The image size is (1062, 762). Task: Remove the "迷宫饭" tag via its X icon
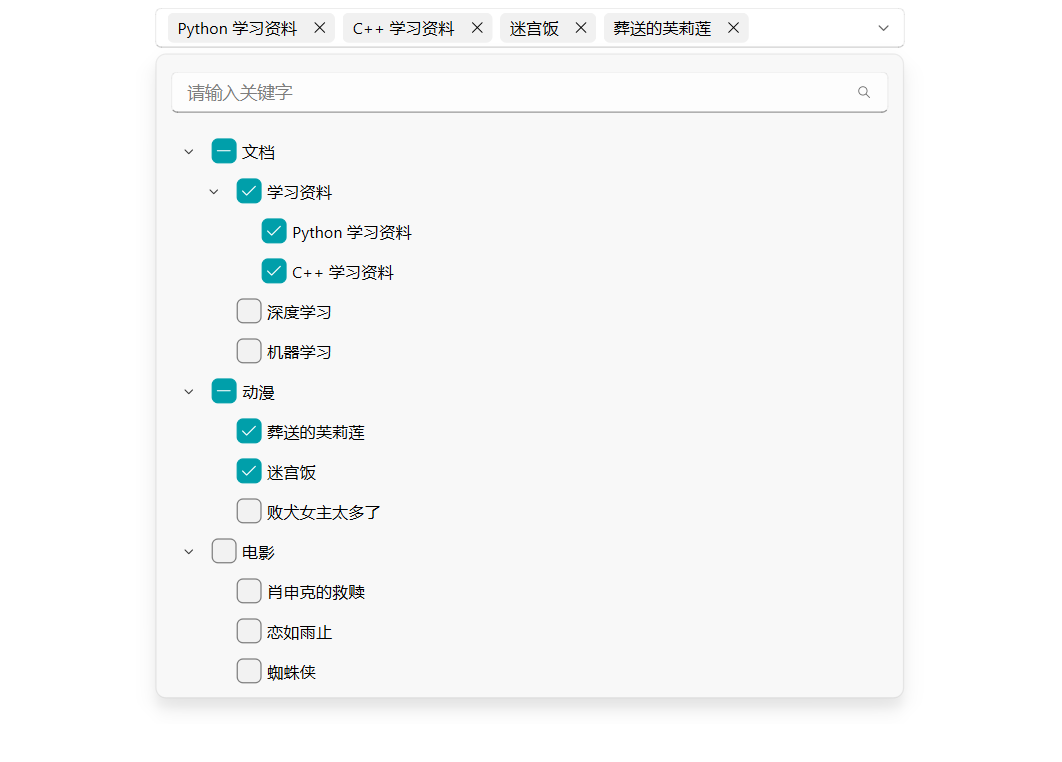pyautogui.click(x=580, y=28)
